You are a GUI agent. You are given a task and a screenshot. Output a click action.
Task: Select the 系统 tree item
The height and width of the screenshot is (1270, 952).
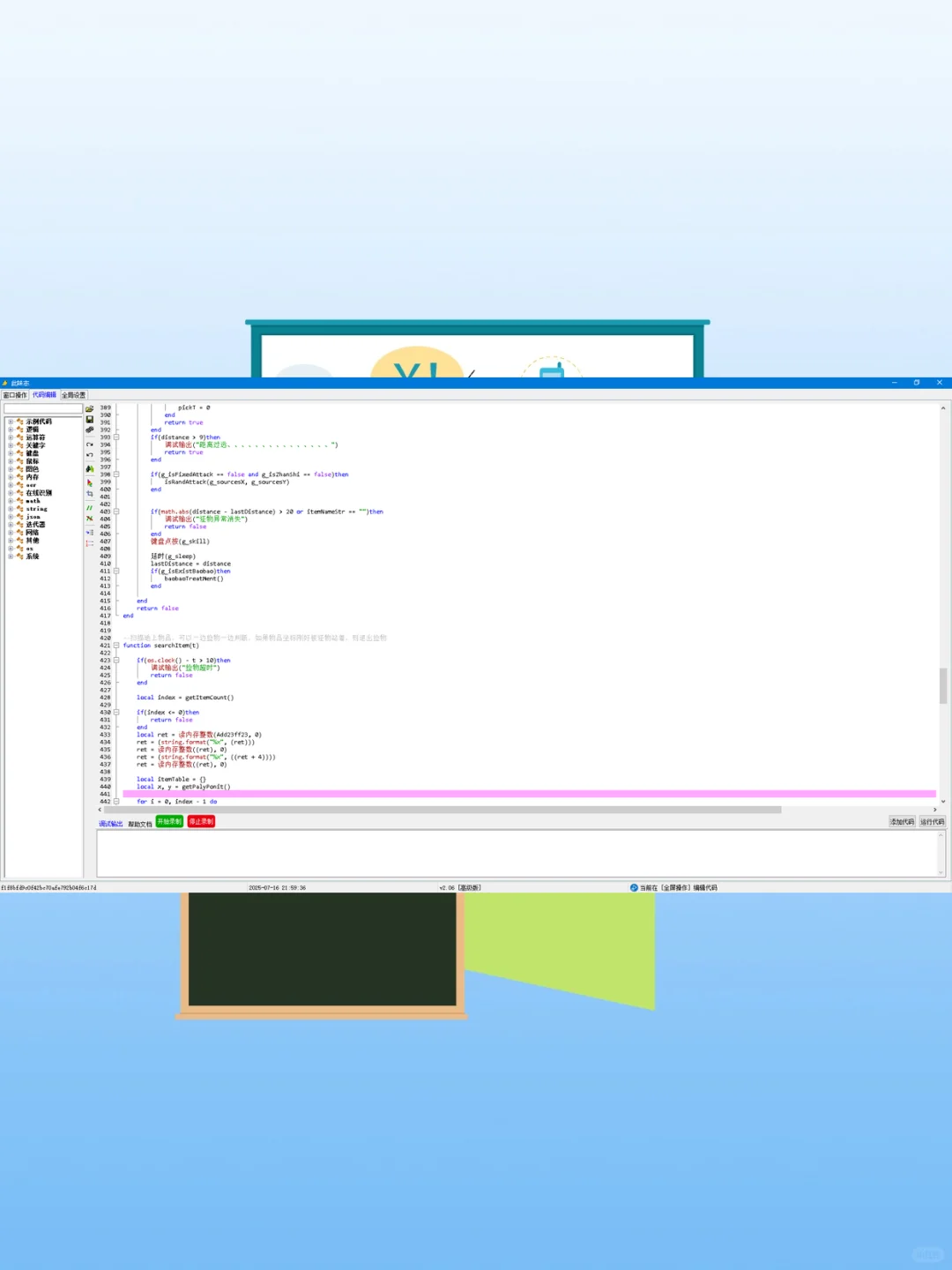[32, 557]
